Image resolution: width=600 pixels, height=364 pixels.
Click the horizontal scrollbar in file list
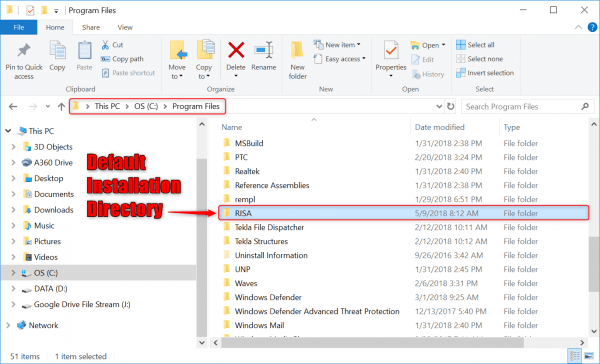coord(372,343)
